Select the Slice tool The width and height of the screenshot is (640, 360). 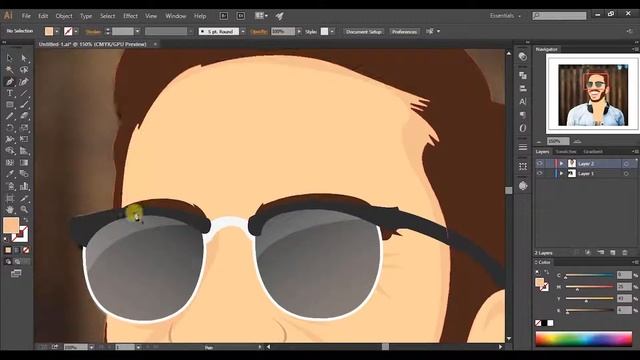point(24,199)
